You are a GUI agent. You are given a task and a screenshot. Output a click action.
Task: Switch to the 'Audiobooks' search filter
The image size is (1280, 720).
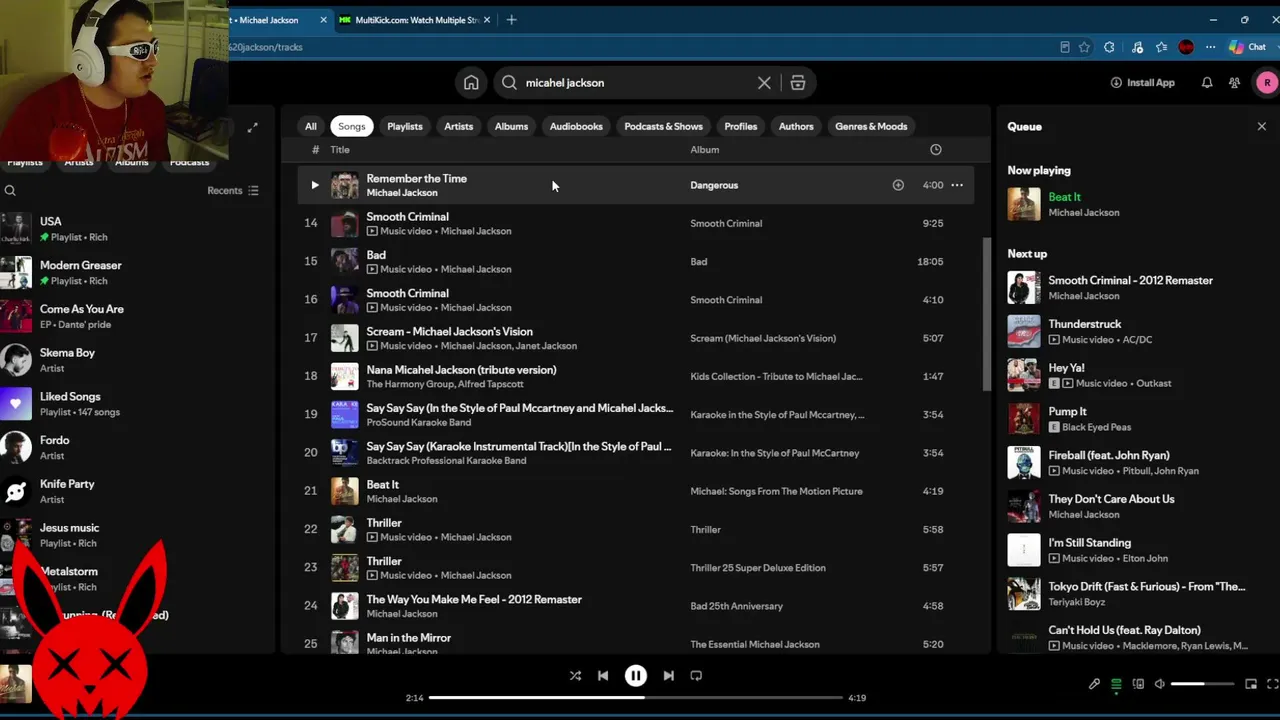pyautogui.click(x=576, y=127)
